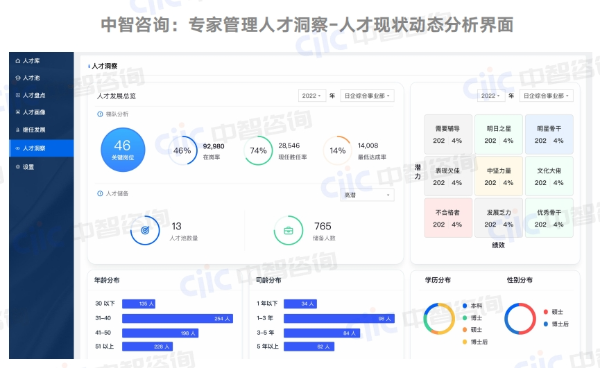Click the 司龄分布 chart title
Screen dimensions: 600x368
point(269,280)
